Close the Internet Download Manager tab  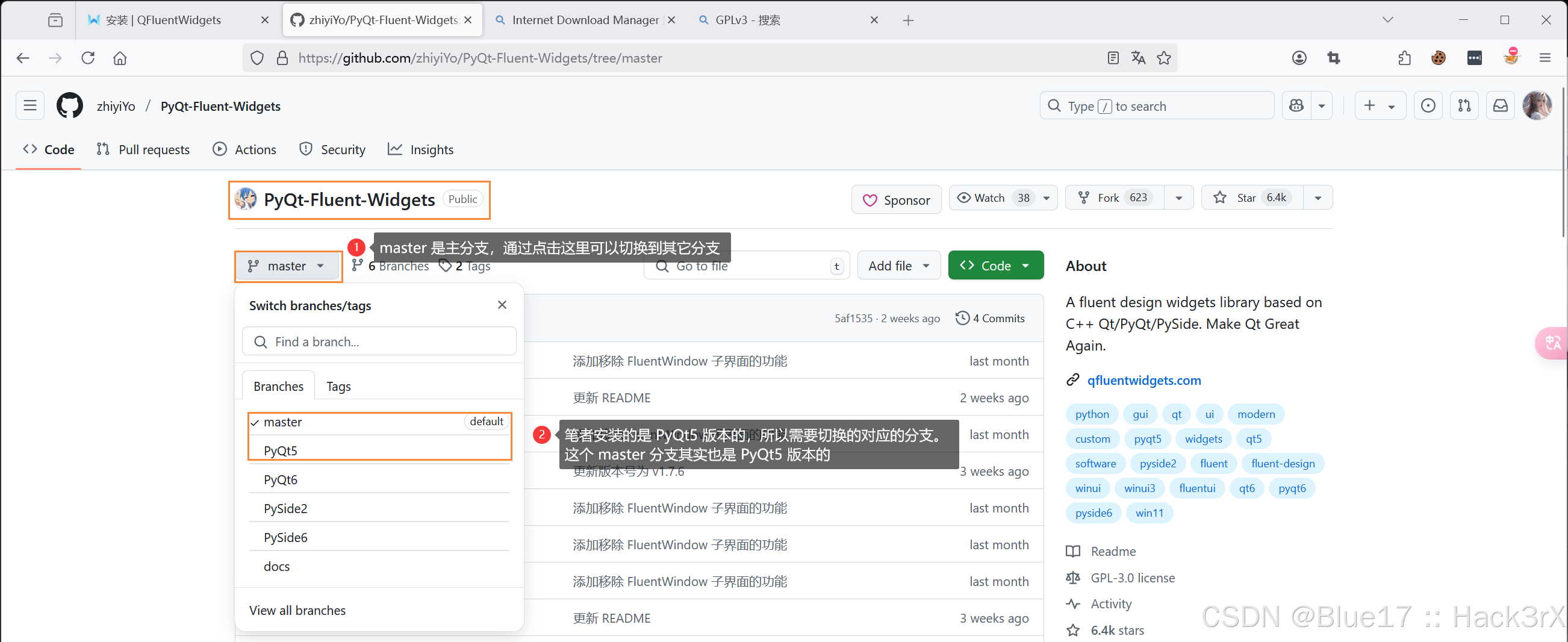[671, 20]
